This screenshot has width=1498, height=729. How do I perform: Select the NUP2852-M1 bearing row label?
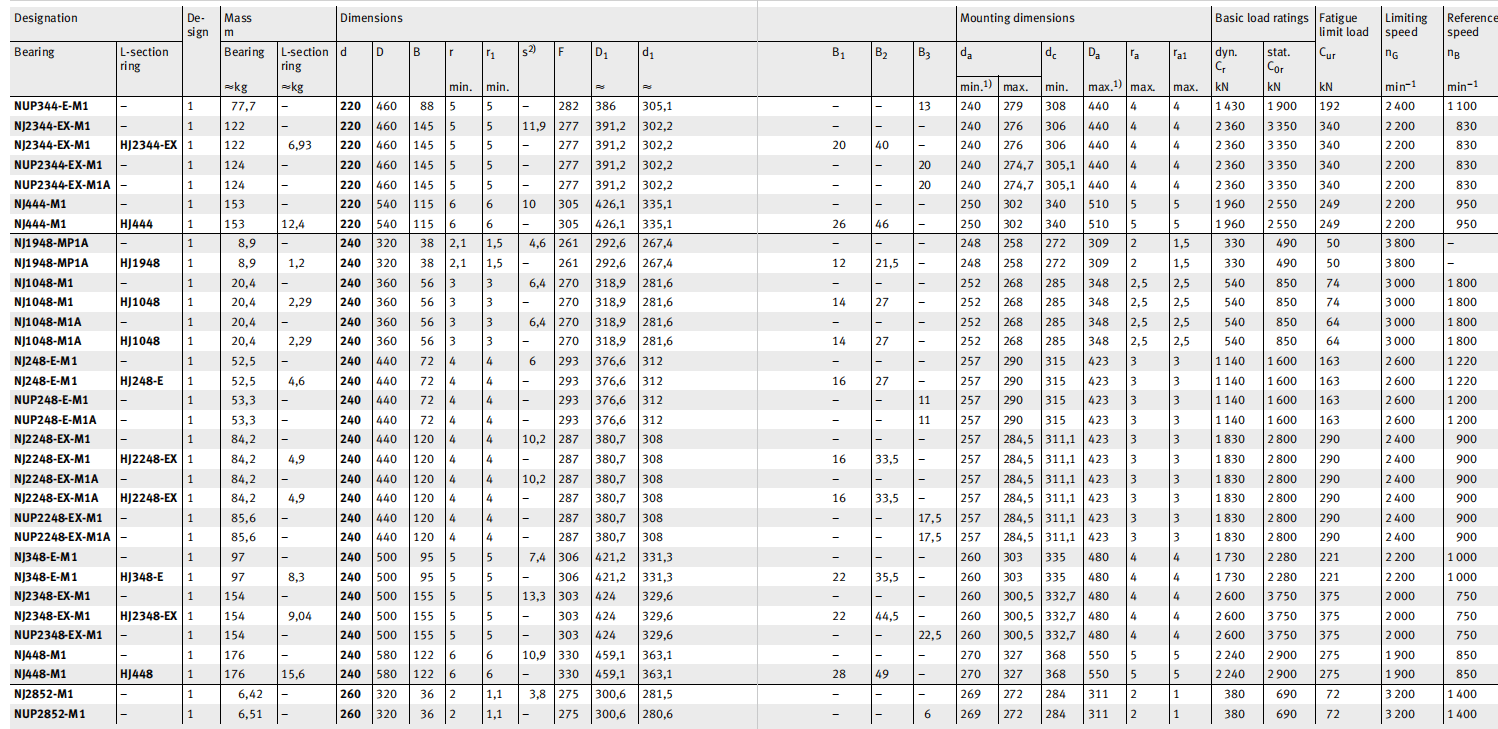tap(49, 714)
